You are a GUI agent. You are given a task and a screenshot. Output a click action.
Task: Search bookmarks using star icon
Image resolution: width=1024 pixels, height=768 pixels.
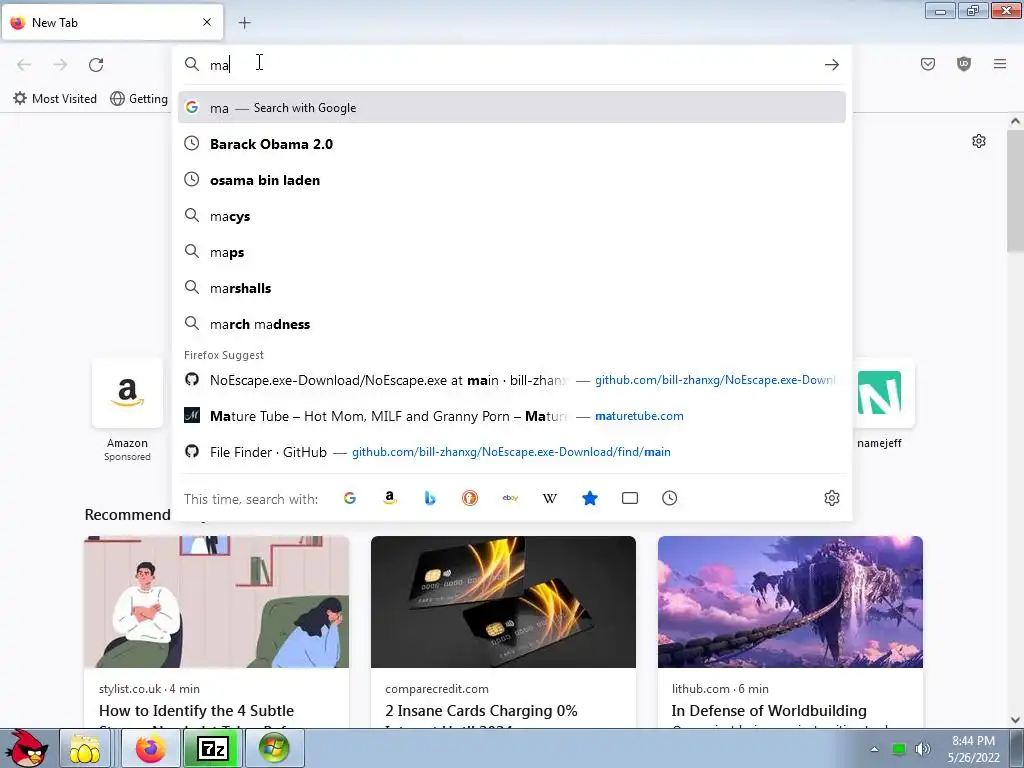coord(590,498)
